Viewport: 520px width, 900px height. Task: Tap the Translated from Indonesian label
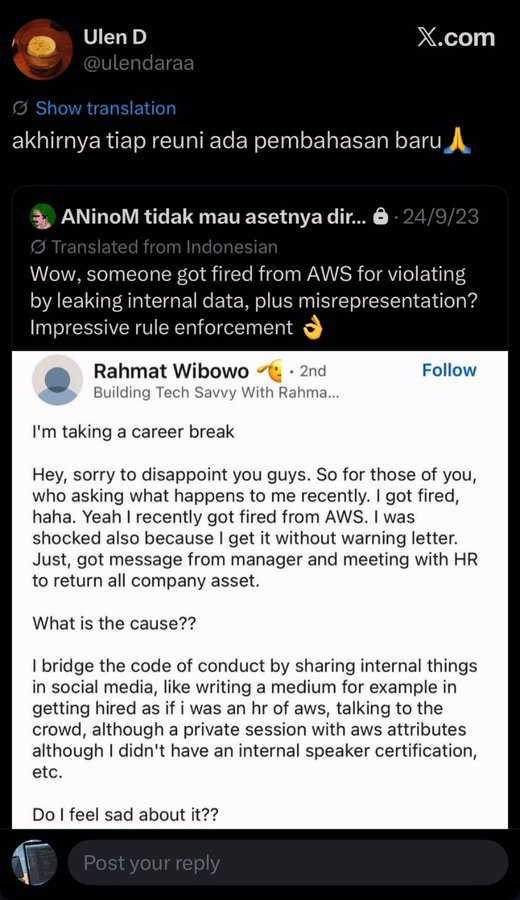click(164, 247)
